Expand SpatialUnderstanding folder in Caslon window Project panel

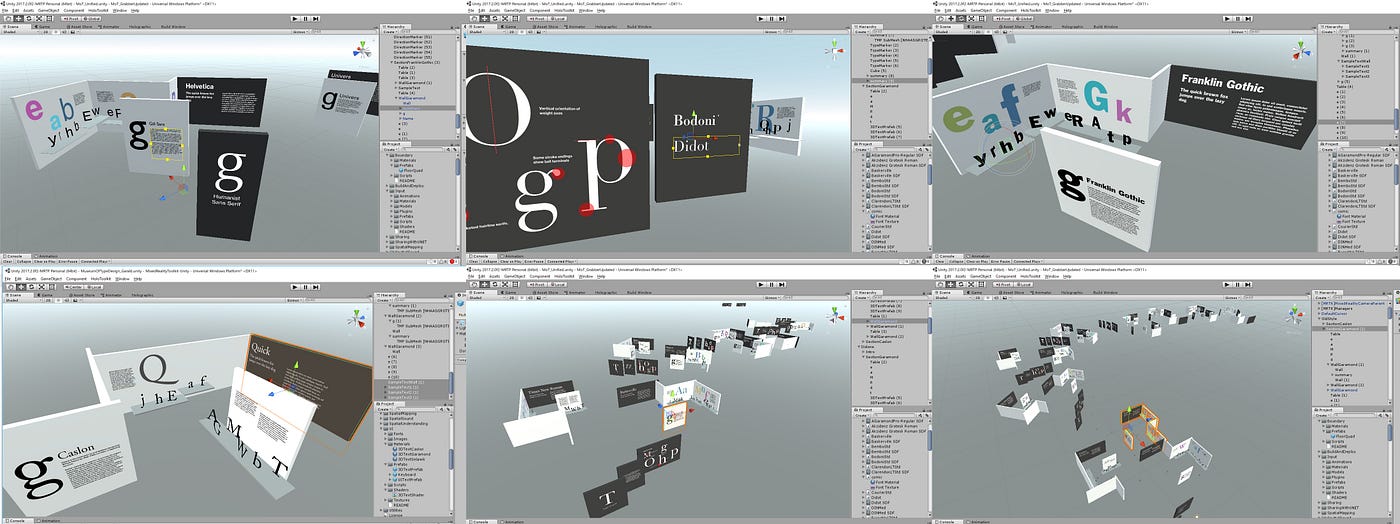(x=381, y=423)
